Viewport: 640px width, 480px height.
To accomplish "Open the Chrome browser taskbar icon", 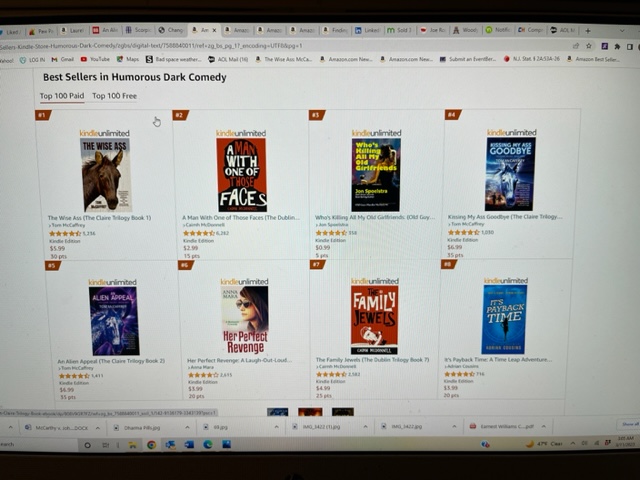I will 151,445.
